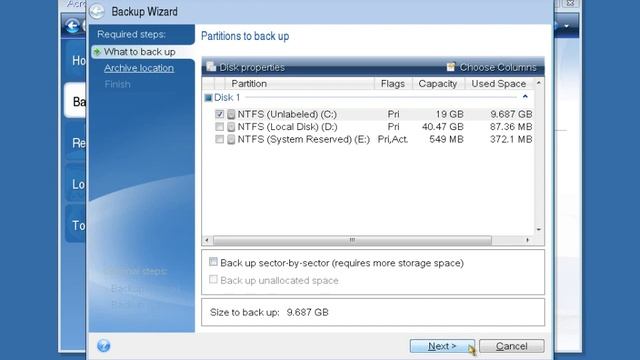This screenshot has width=640, height=360.
Task: Sort by the Capacity column header
Action: pos(438,84)
